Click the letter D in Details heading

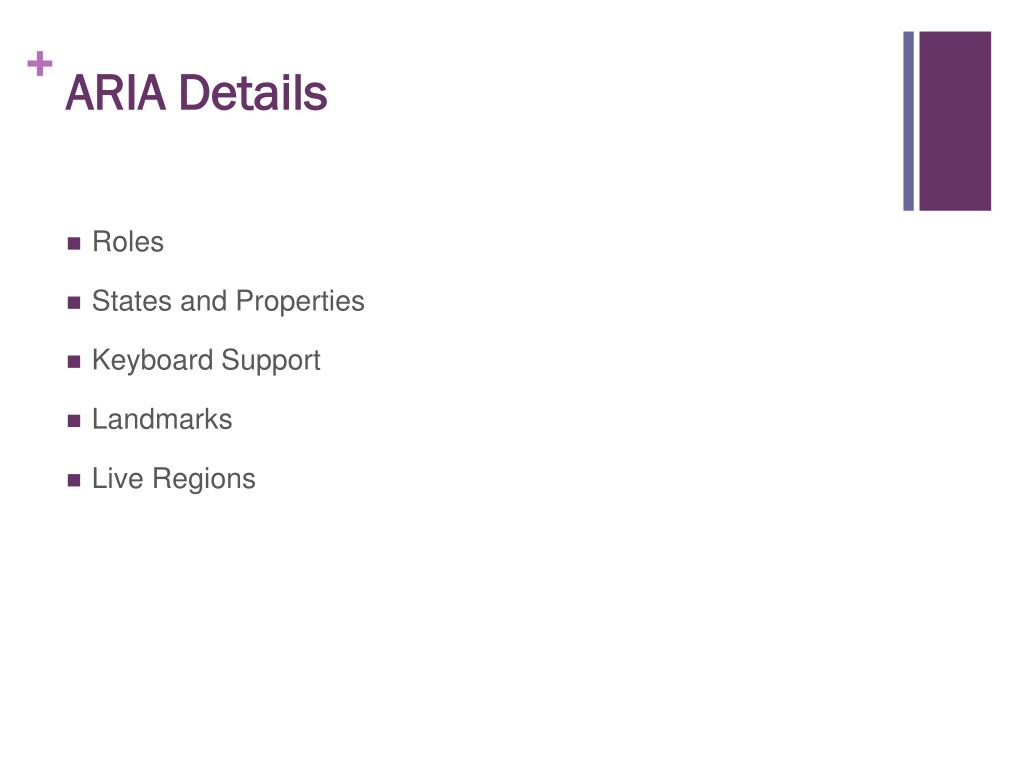pyautogui.click(x=194, y=93)
